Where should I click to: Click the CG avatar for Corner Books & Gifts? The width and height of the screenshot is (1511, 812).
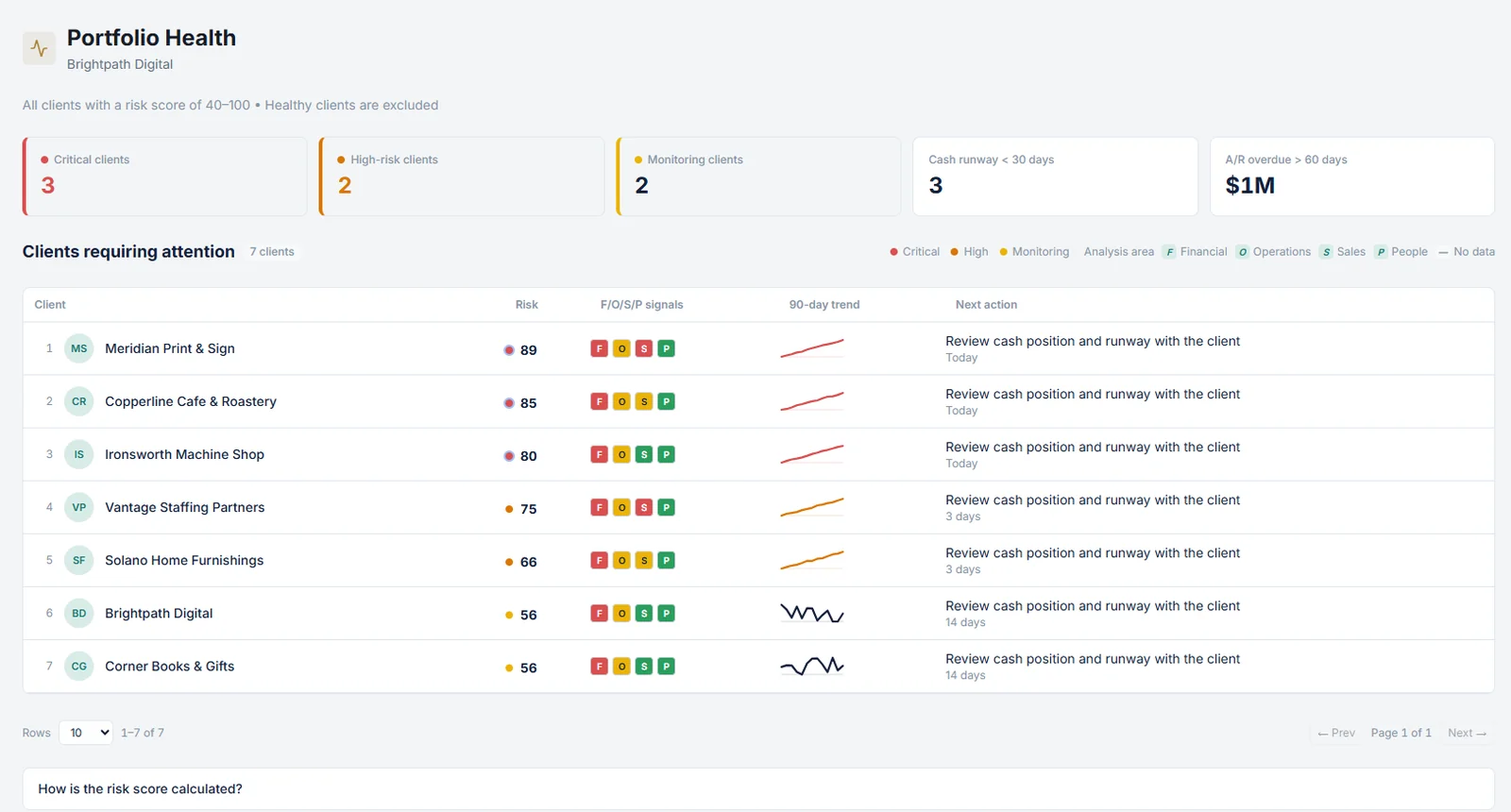[79, 666]
